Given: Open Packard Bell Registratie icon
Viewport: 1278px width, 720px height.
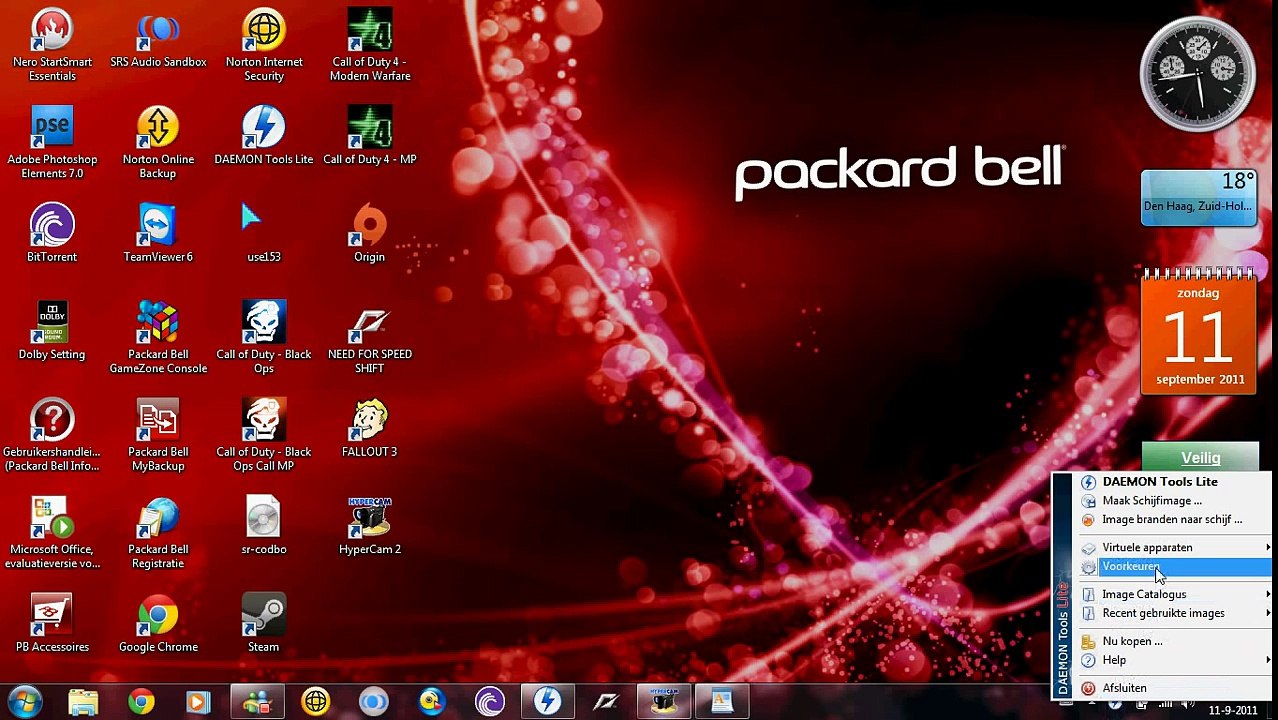Looking at the screenshot, I should tap(158, 532).
